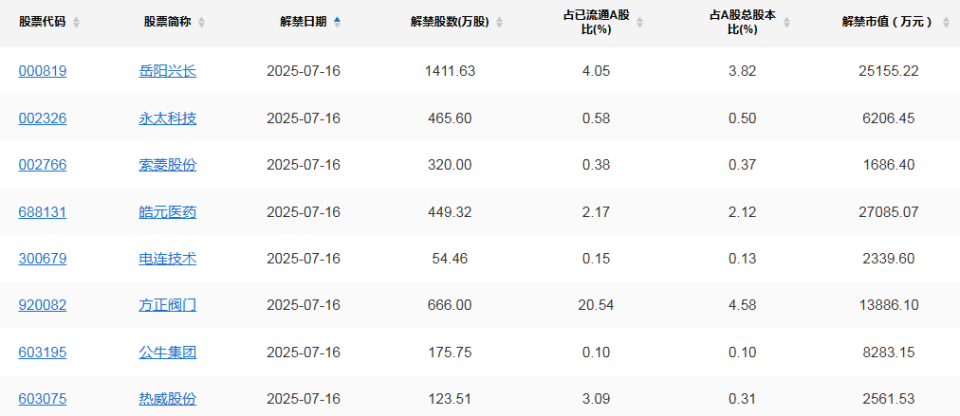Select the 1411.63 unlock shares value

450,72
